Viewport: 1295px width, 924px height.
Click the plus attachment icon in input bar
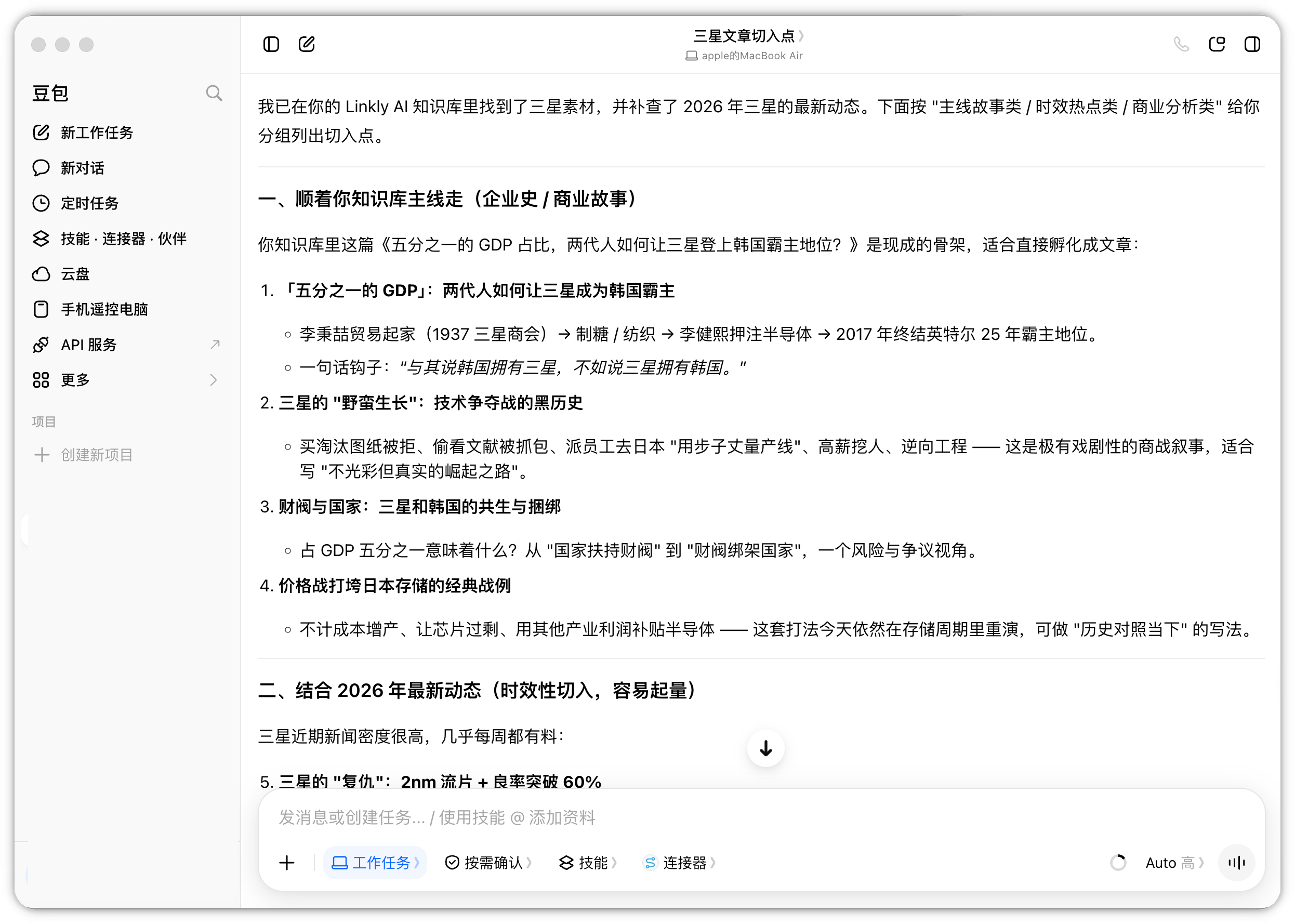point(287,863)
